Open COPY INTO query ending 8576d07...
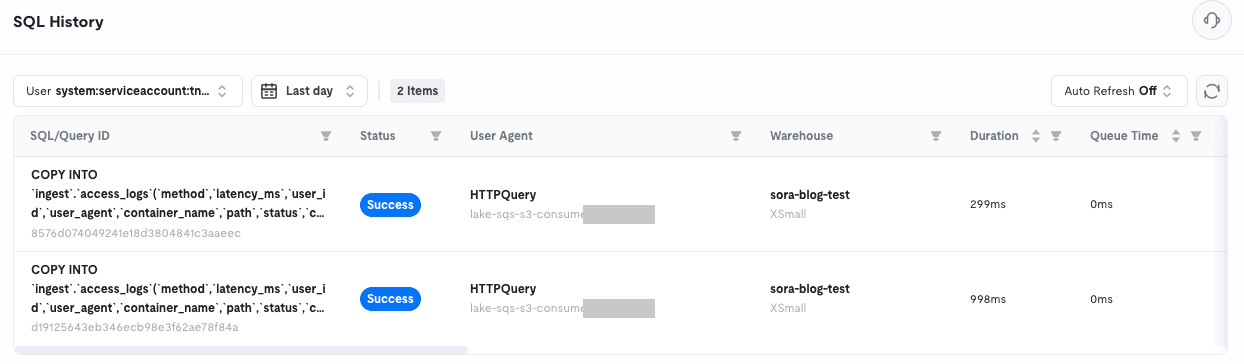This screenshot has width=1244, height=364. 178,195
